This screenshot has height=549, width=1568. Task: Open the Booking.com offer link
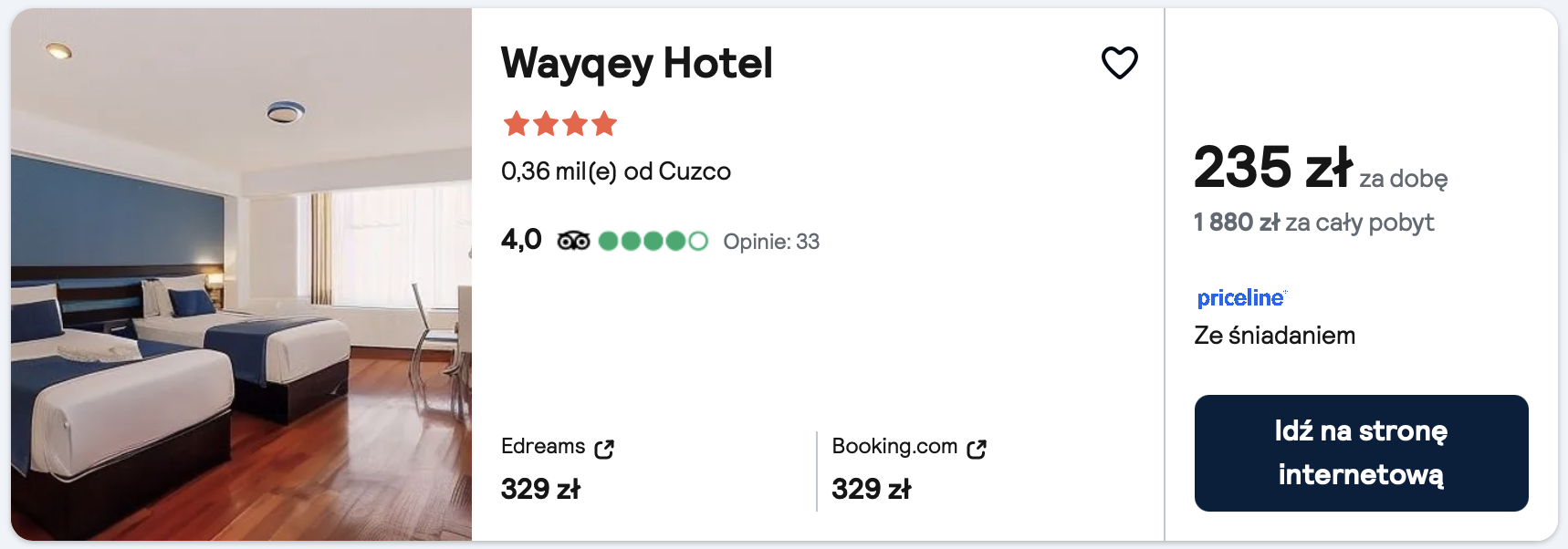(894, 446)
